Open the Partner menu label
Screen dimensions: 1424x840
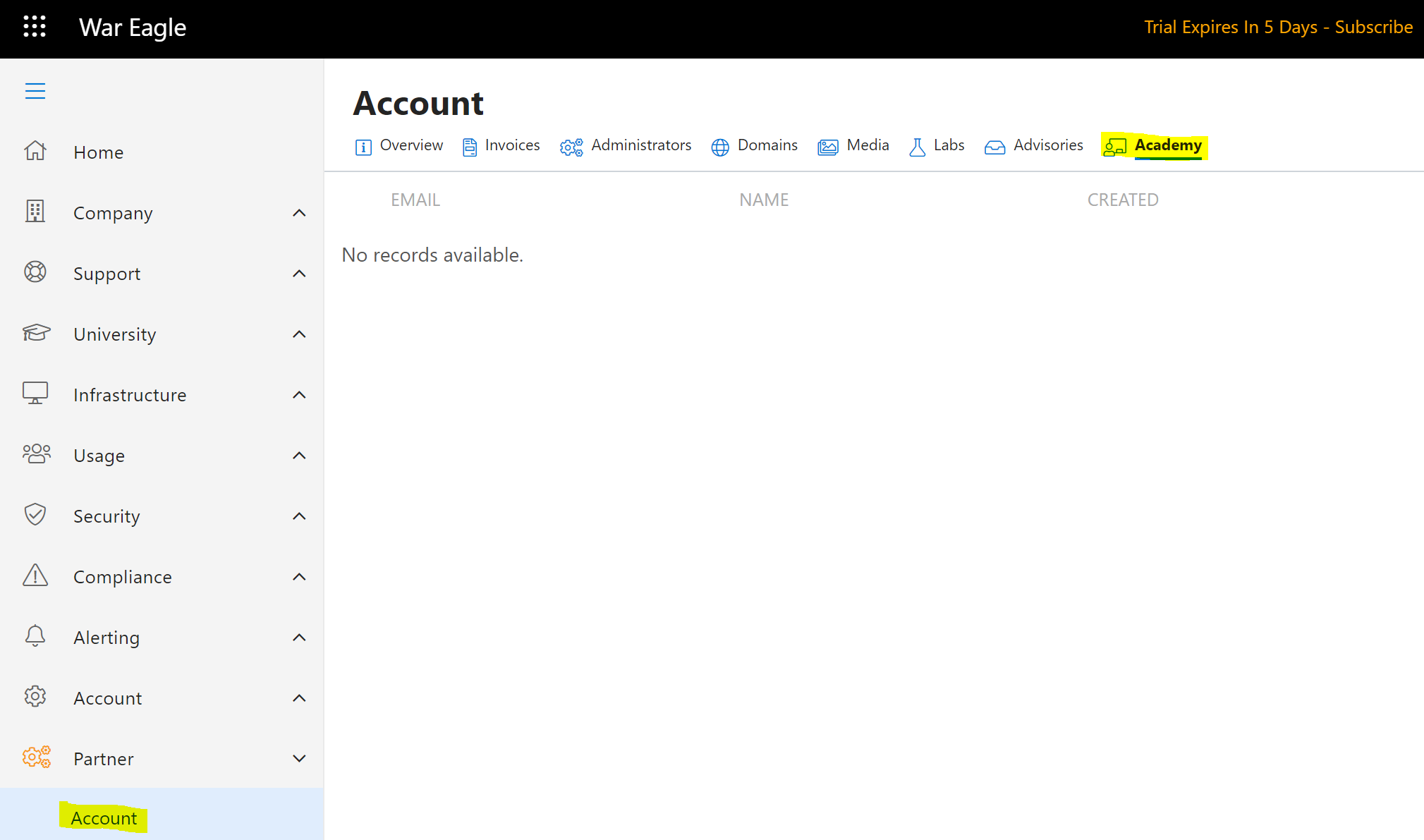(x=104, y=759)
